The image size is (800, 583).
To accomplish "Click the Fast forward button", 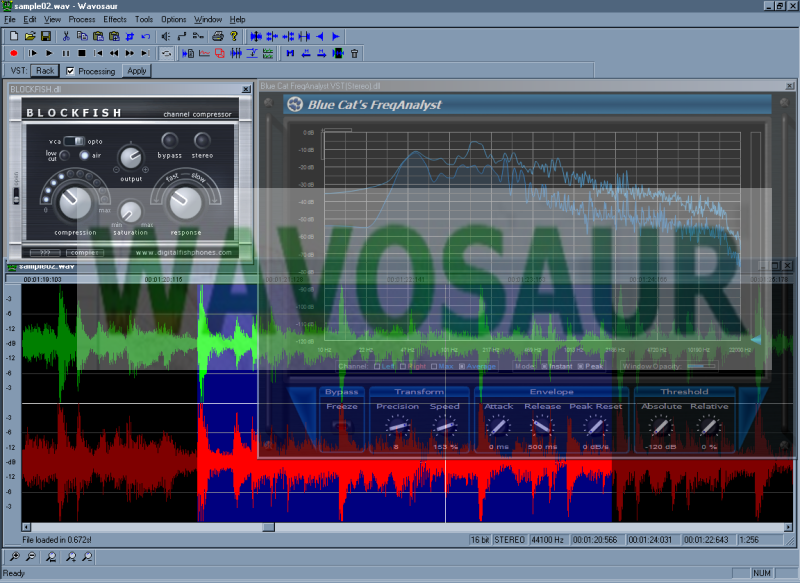I will point(130,53).
